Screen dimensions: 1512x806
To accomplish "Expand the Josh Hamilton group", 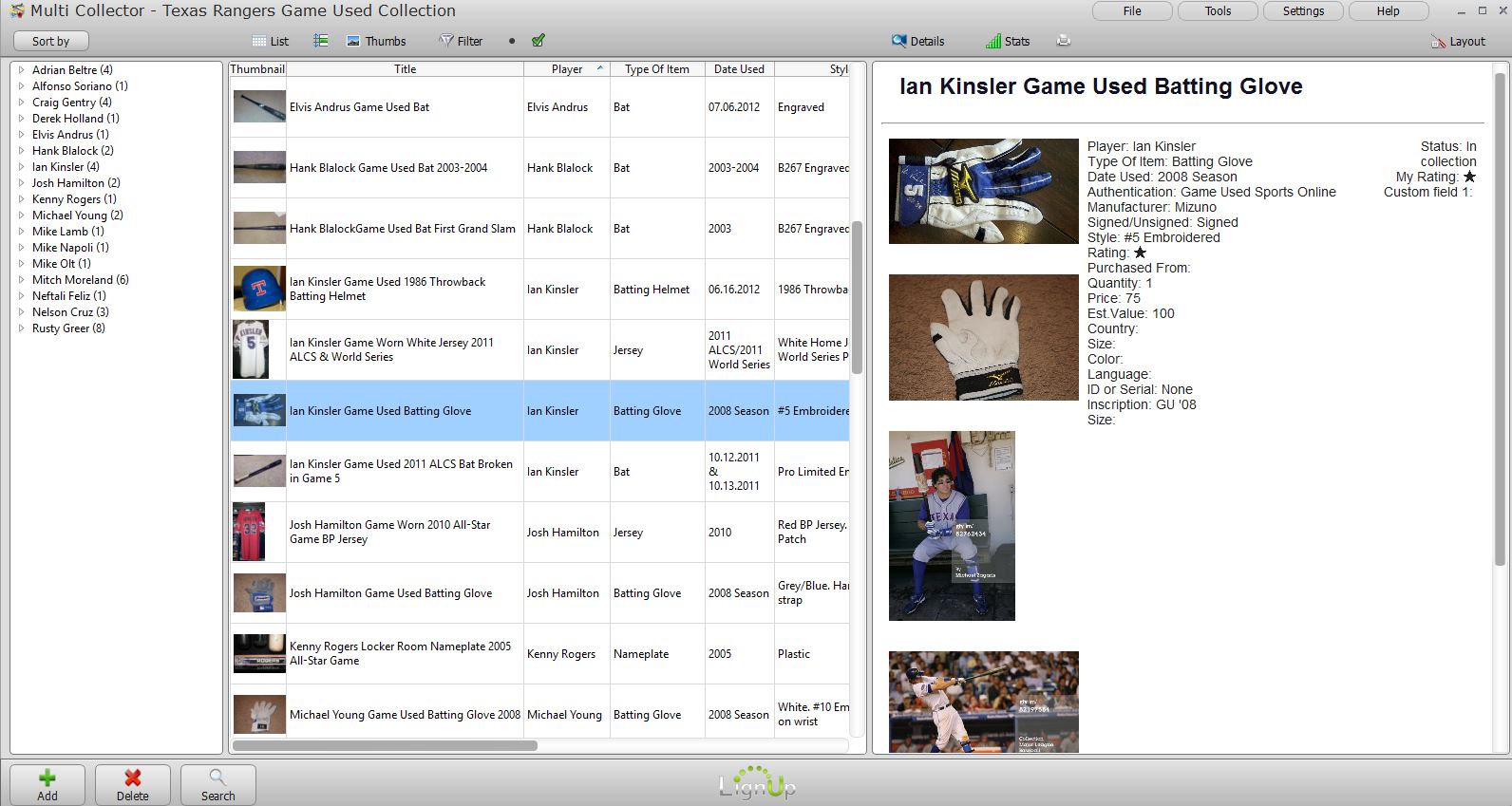I will tap(22, 183).
